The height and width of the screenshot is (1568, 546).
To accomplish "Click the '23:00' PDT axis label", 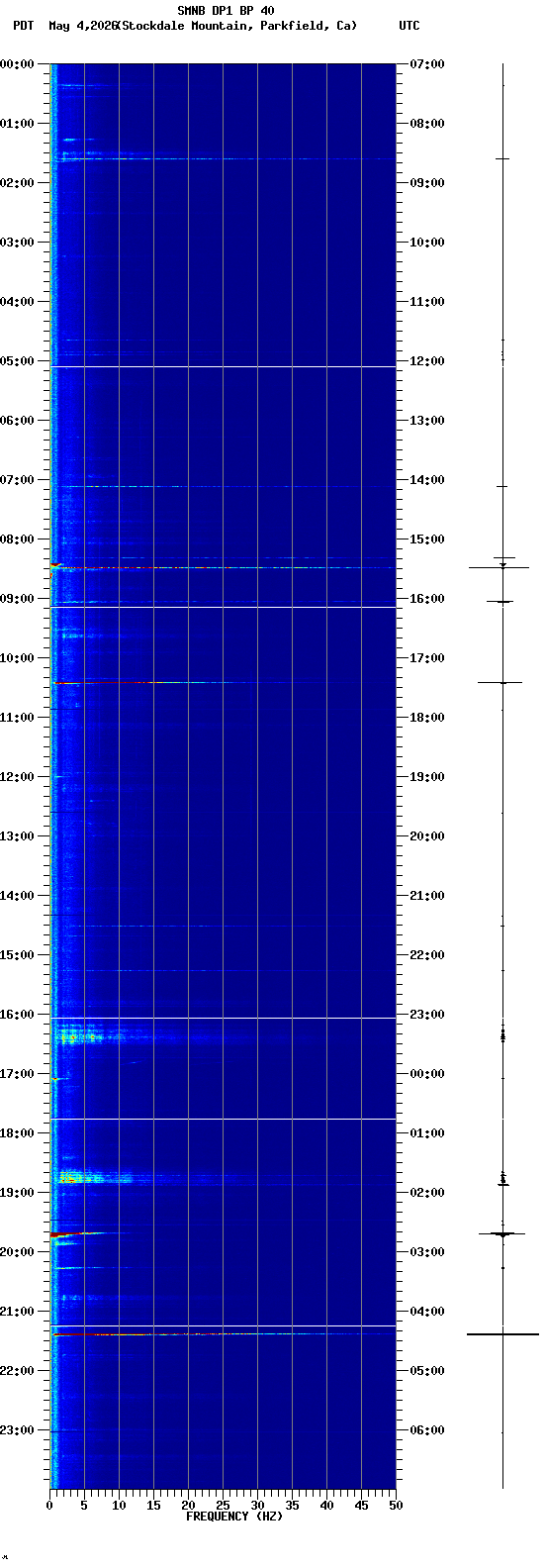I will [18, 1430].
